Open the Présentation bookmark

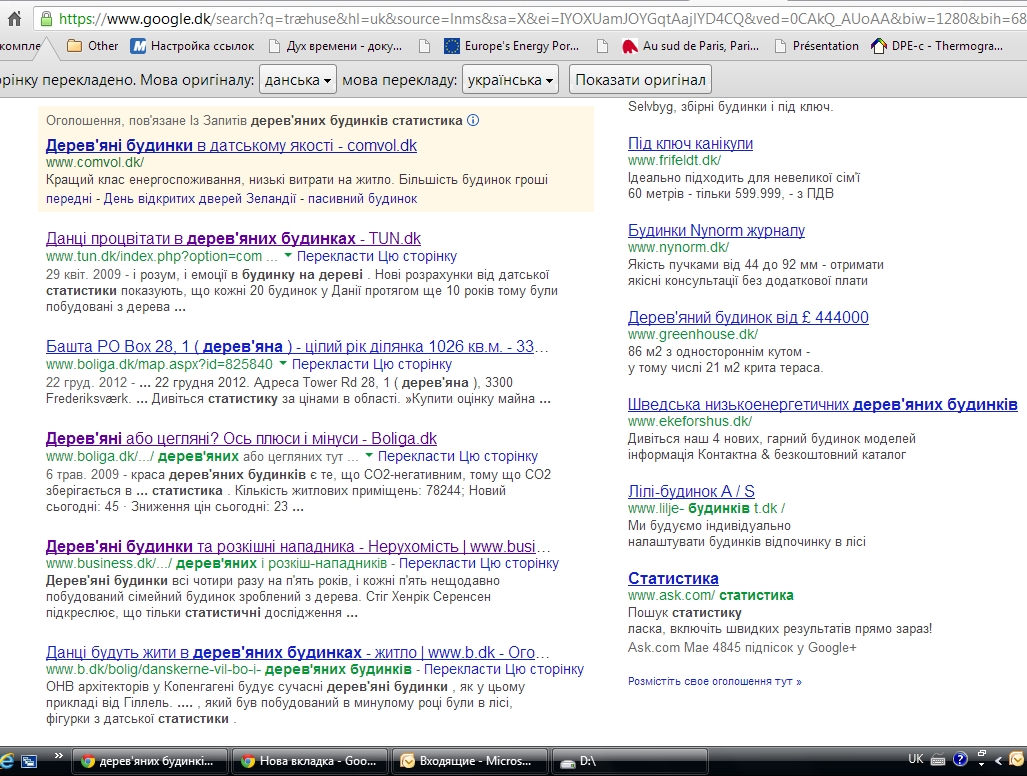click(816, 46)
